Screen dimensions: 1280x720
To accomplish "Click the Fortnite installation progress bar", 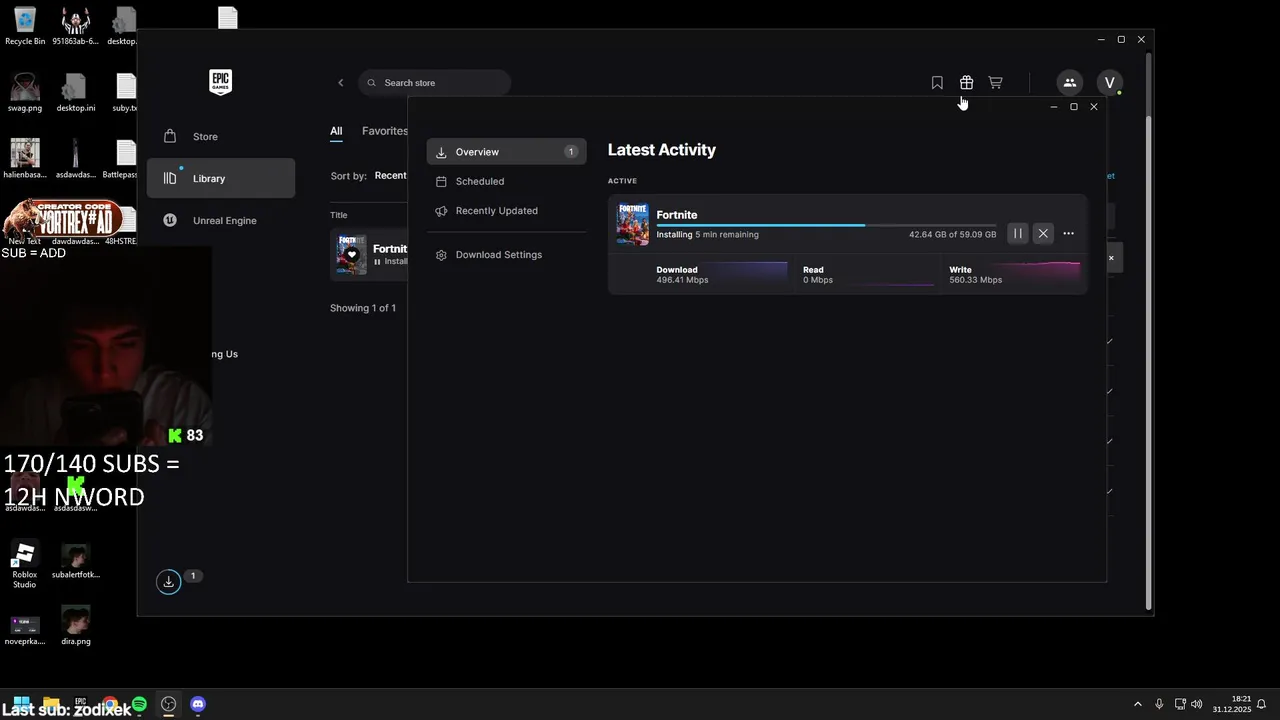I will (826, 225).
